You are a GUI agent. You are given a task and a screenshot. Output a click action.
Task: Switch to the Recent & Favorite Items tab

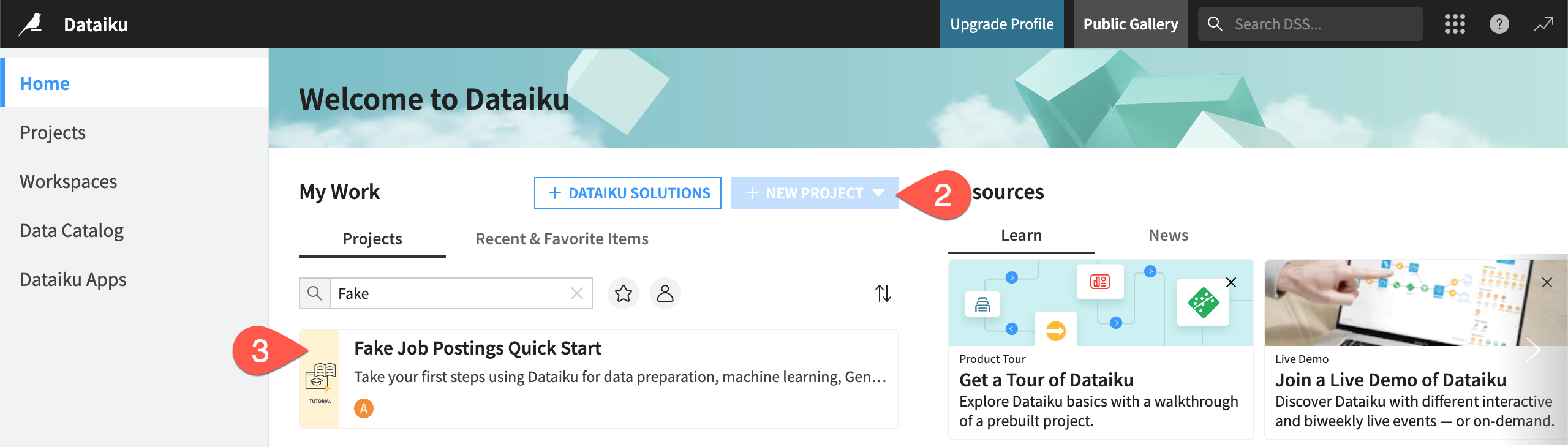click(x=561, y=239)
